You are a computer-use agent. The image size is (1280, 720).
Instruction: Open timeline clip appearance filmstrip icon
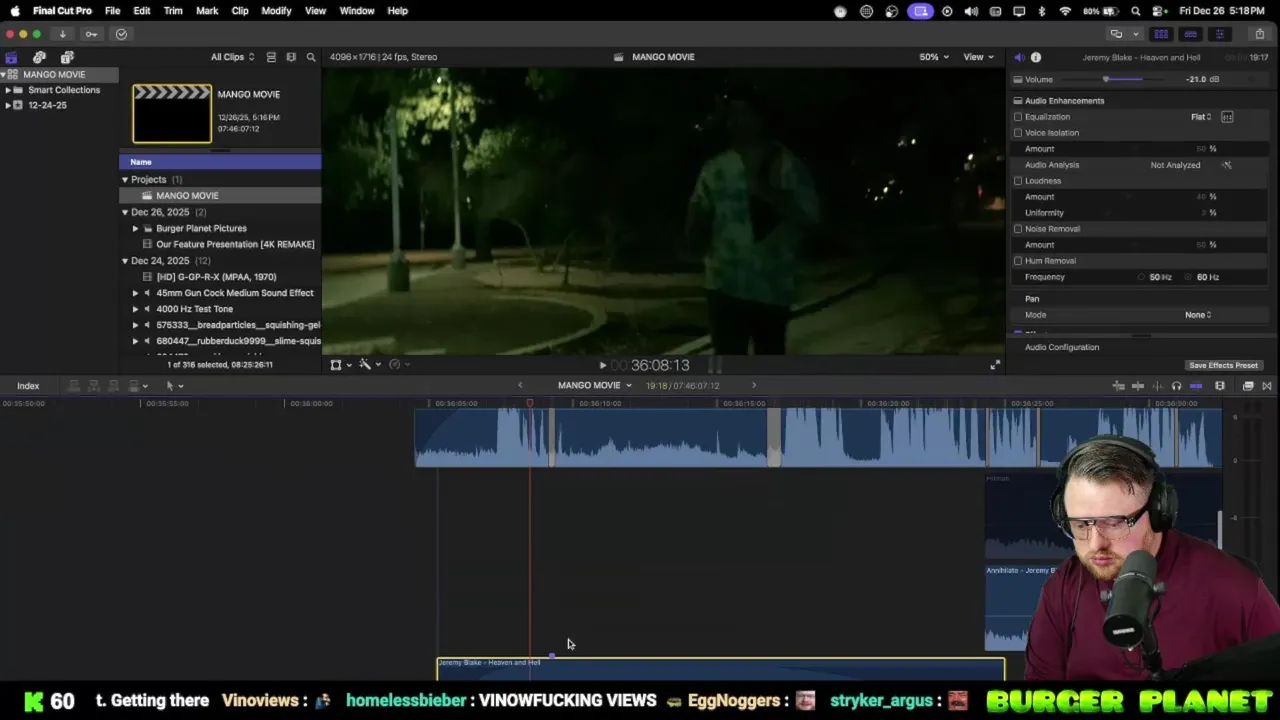[1220, 386]
